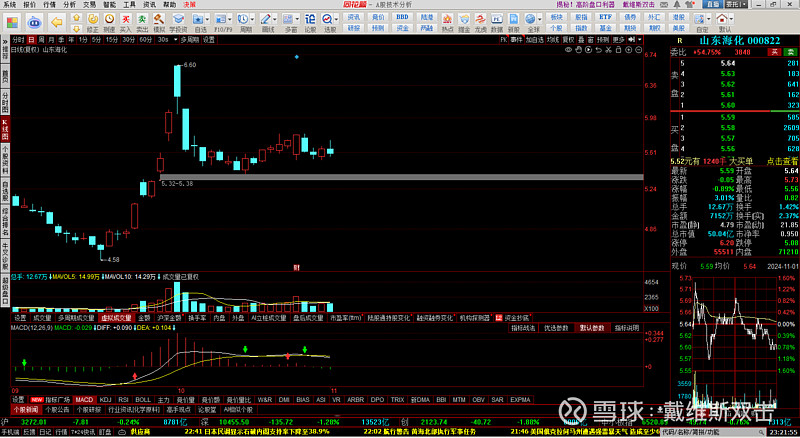The image size is (800, 438).
Task: Click the page-down yellow arrow icon
Action: [77, 29]
